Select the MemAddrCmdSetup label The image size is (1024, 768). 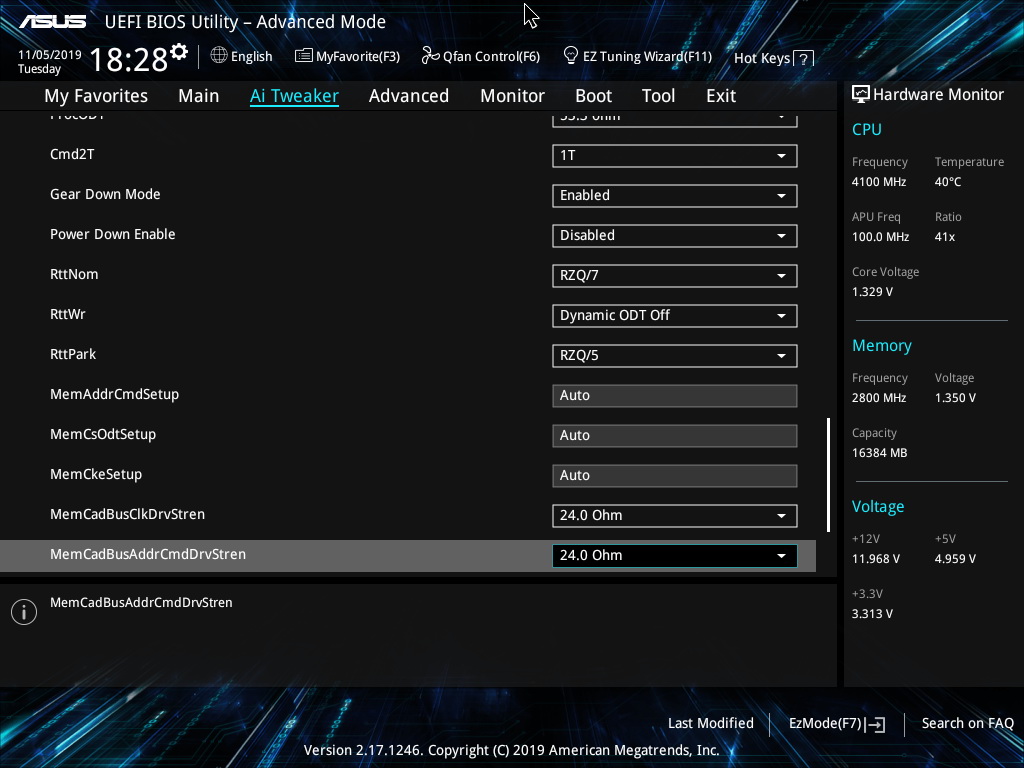114,394
